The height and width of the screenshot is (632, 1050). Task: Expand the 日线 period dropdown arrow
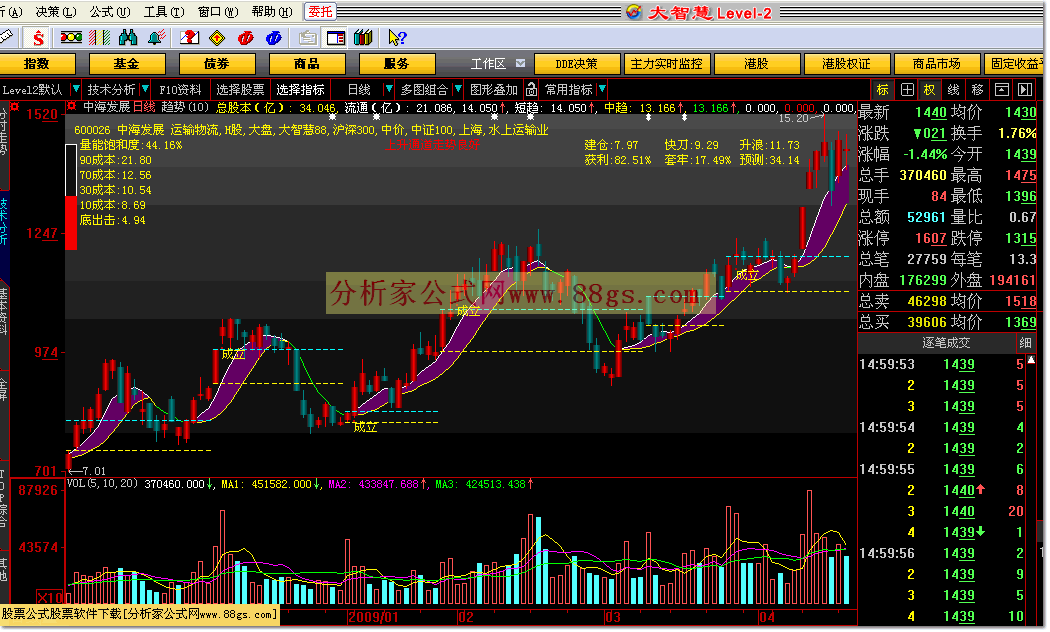click(388, 89)
